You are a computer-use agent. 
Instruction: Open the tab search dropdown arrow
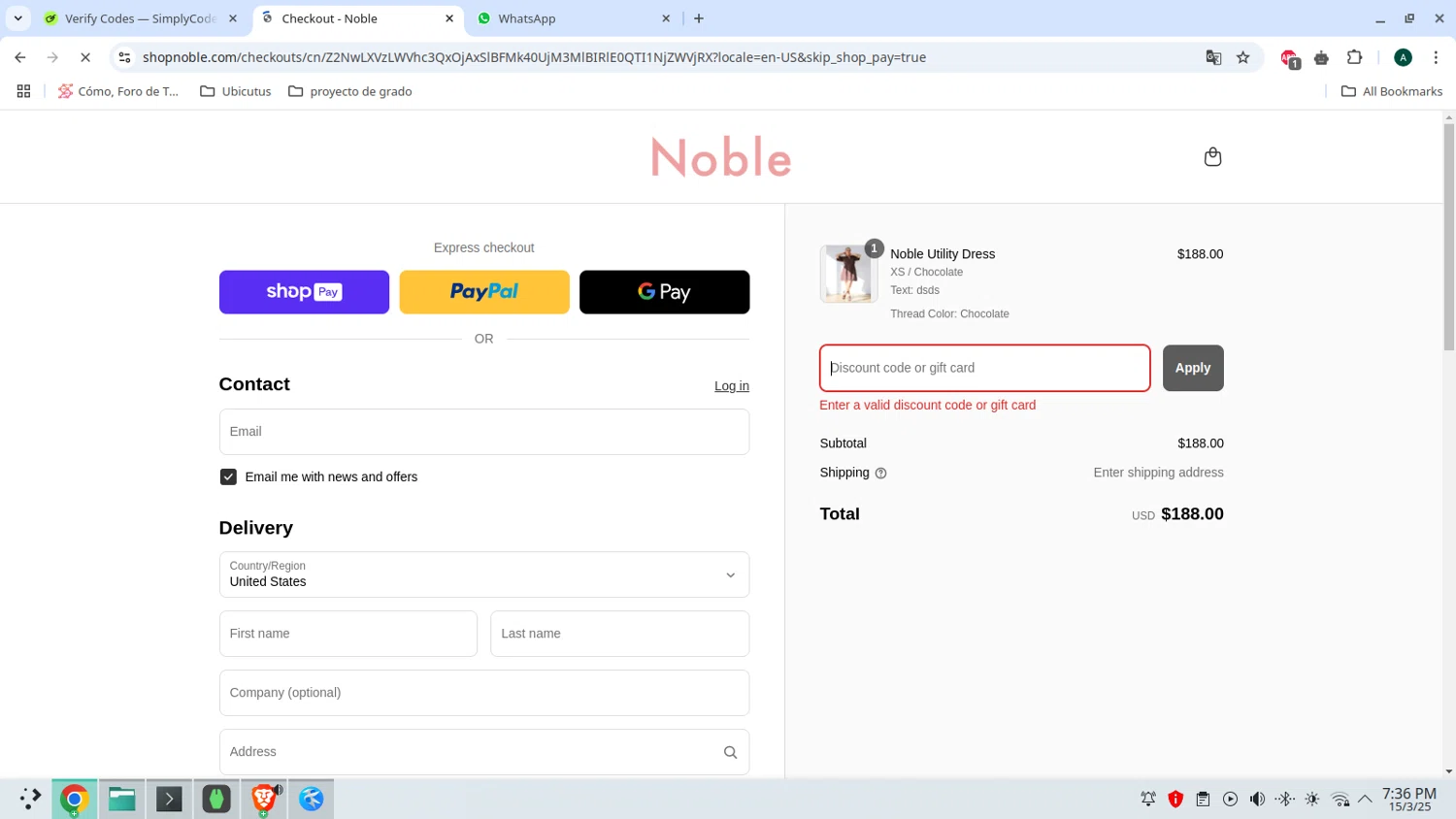(x=17, y=18)
